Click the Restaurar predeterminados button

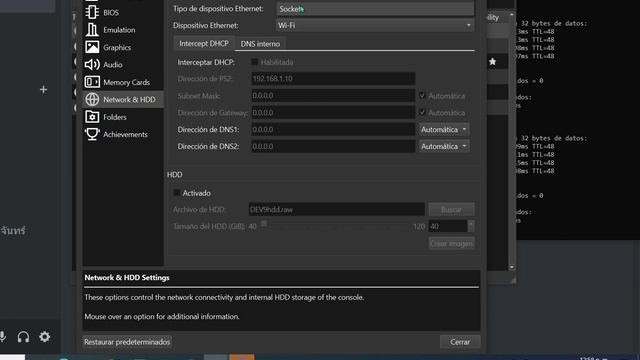click(127, 342)
